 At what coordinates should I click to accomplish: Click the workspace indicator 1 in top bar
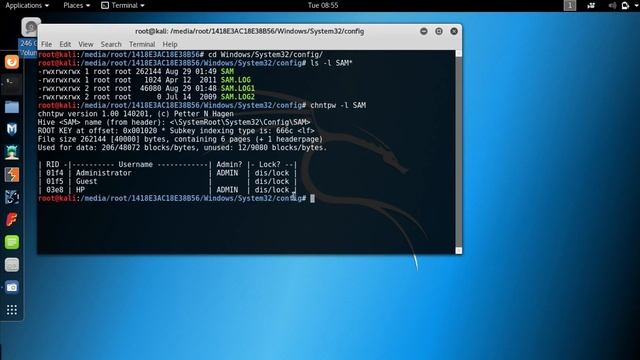click(x=570, y=5)
